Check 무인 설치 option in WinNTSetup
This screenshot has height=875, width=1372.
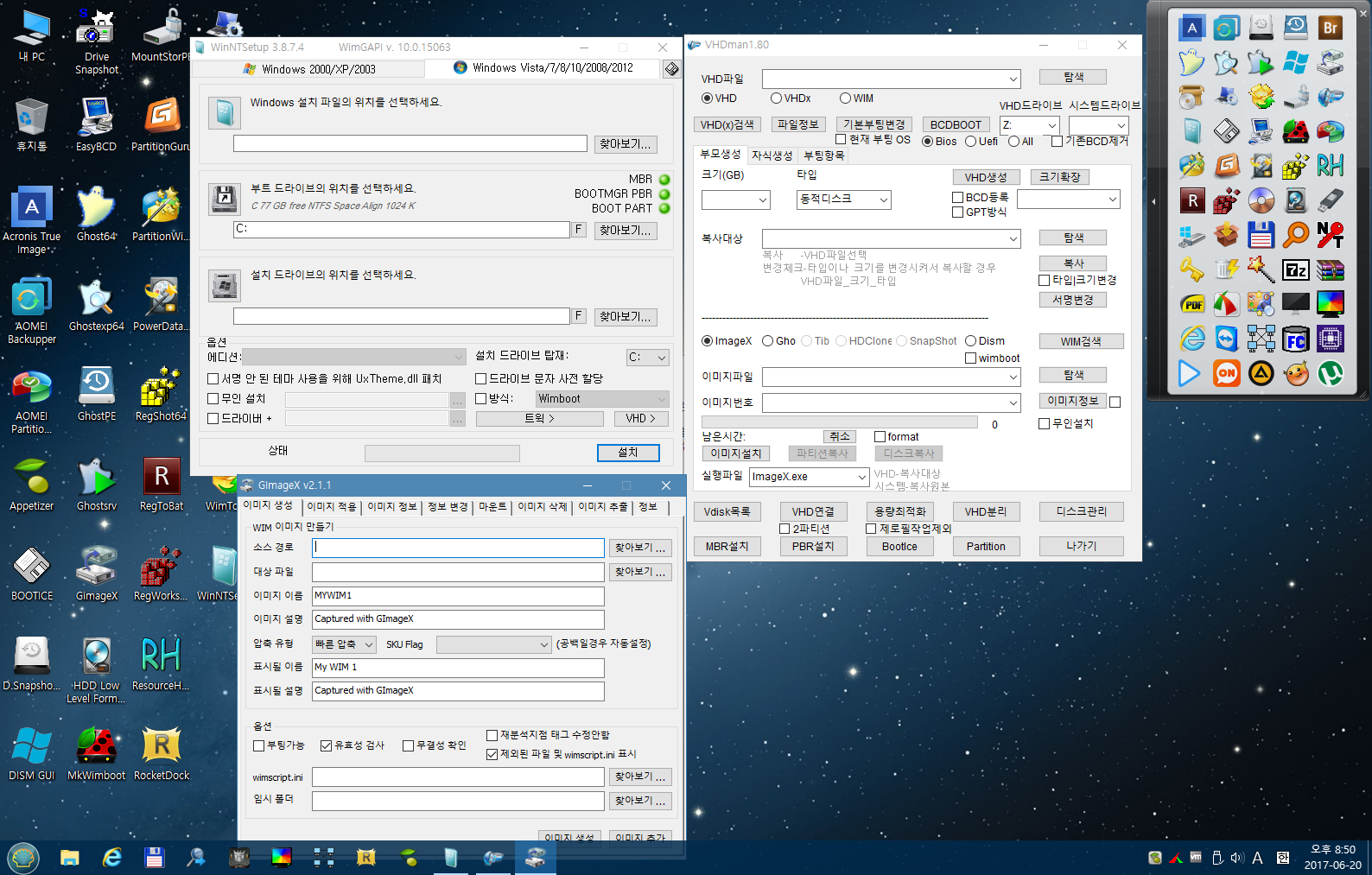point(237,399)
